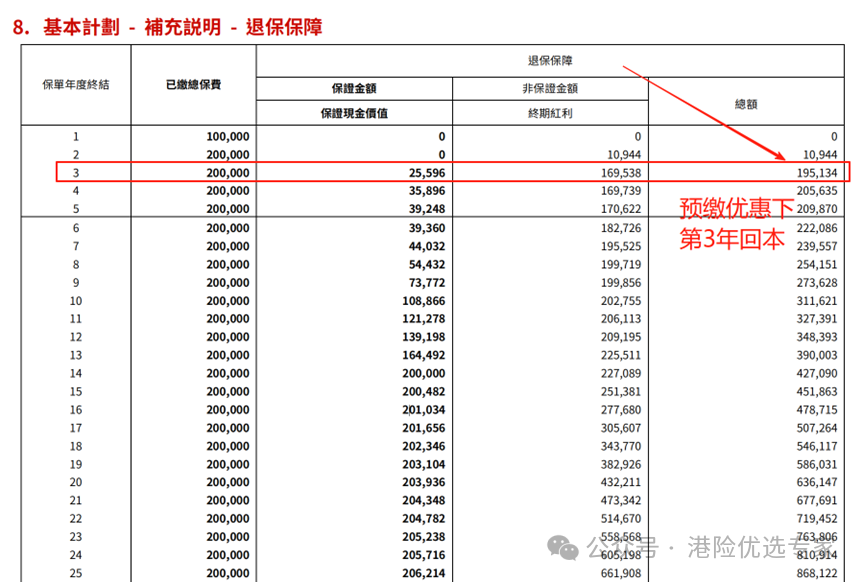Select terminal bonus 169,538
Viewport: 863px width, 582px height.
point(621,173)
